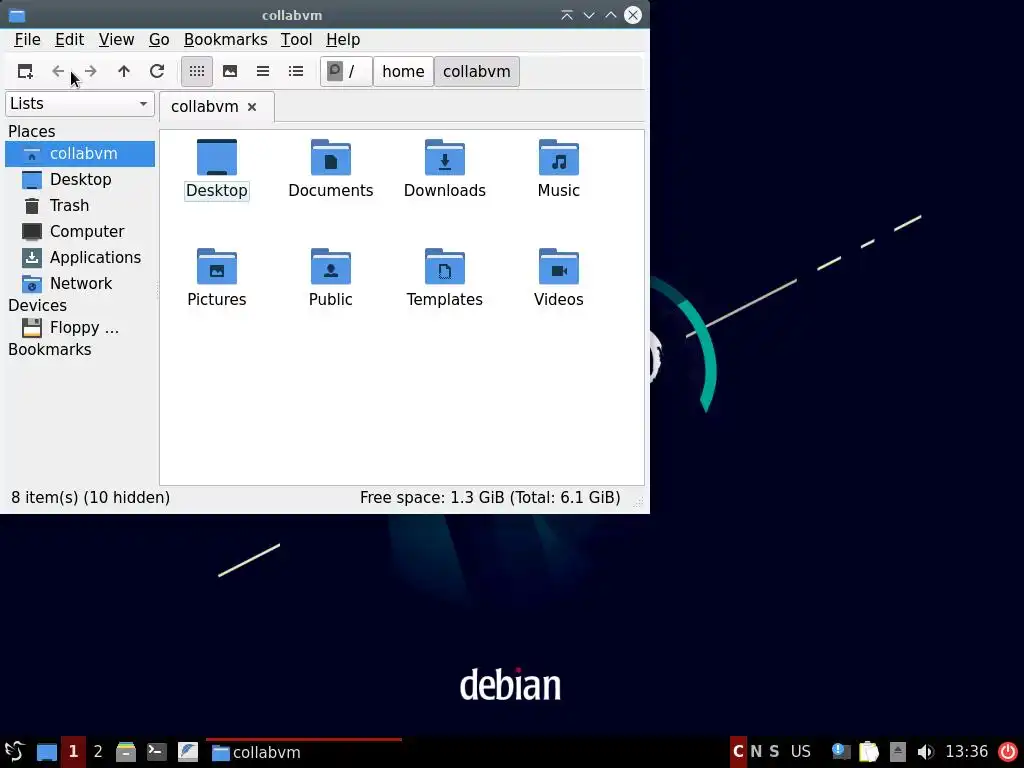Screen dimensions: 1024x768
Task: Click the free space status text
Action: [490, 498]
